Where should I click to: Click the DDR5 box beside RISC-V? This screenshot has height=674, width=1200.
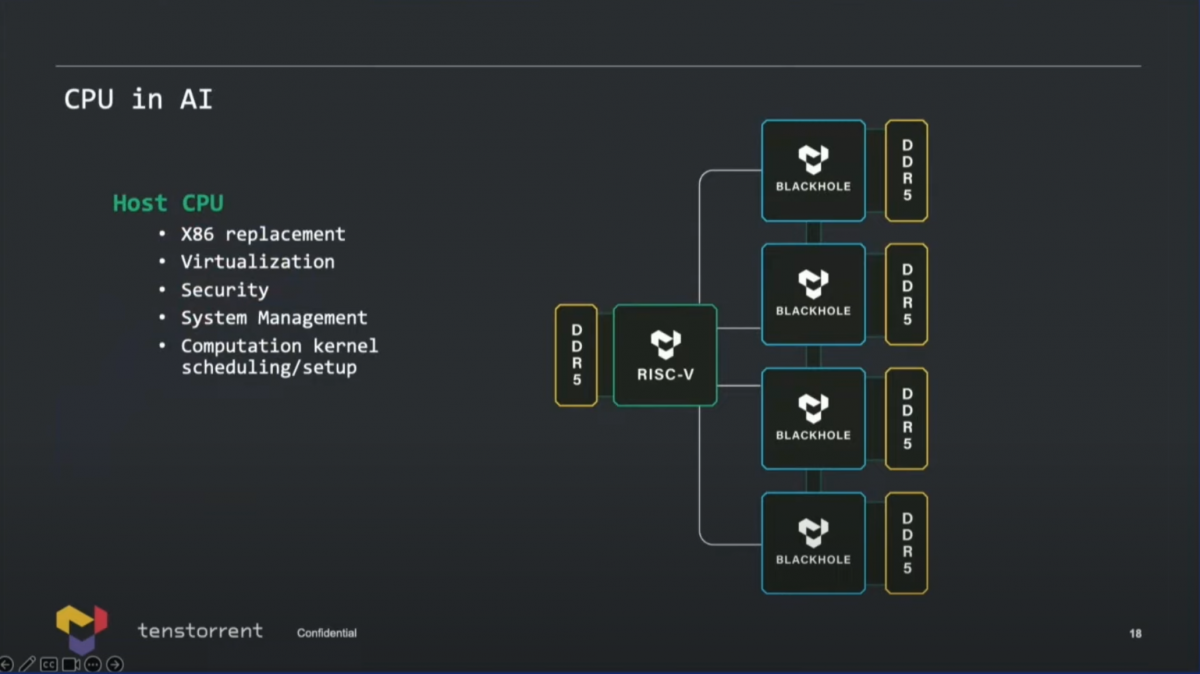click(576, 355)
